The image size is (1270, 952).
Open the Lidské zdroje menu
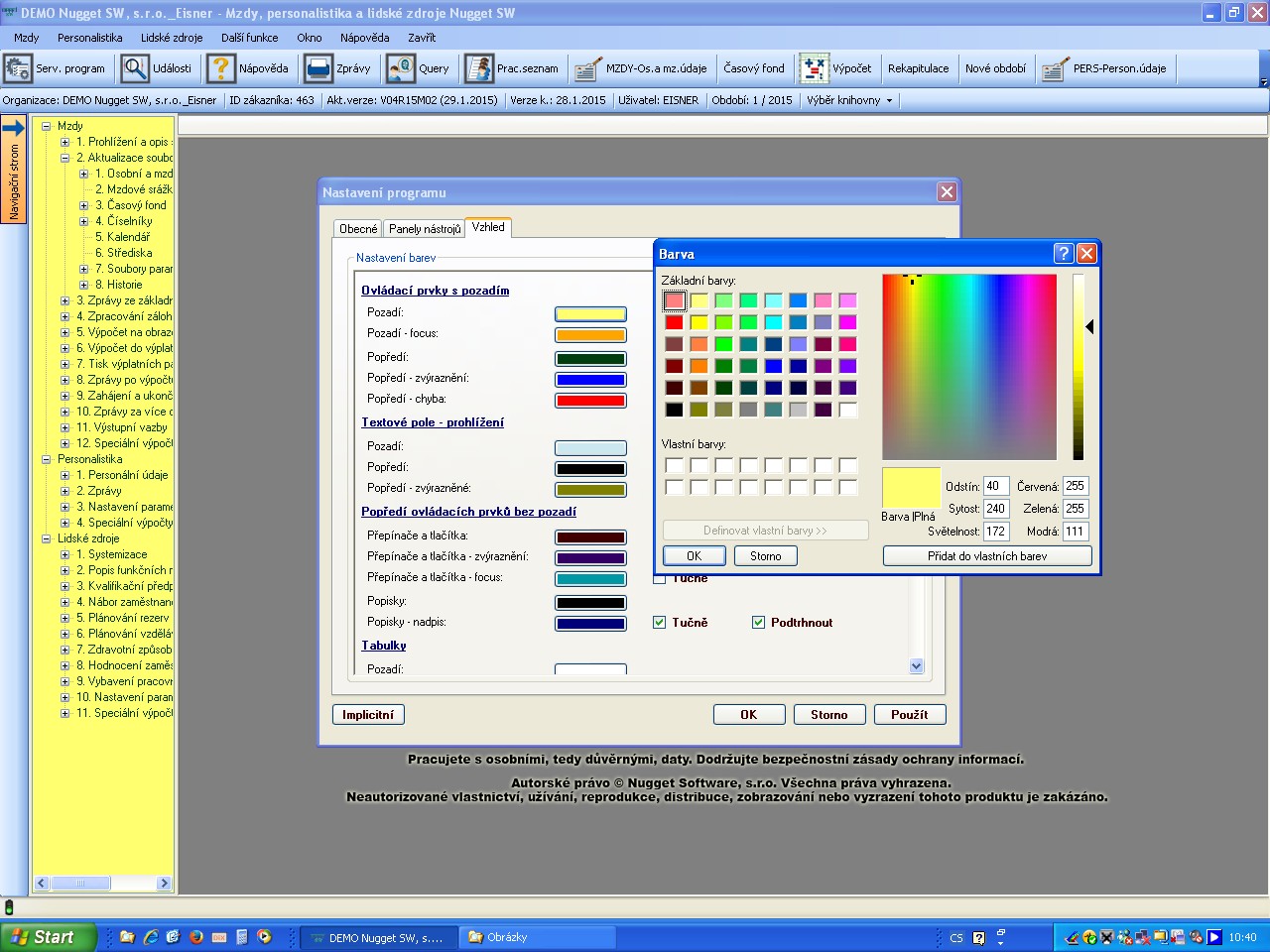tap(172, 38)
